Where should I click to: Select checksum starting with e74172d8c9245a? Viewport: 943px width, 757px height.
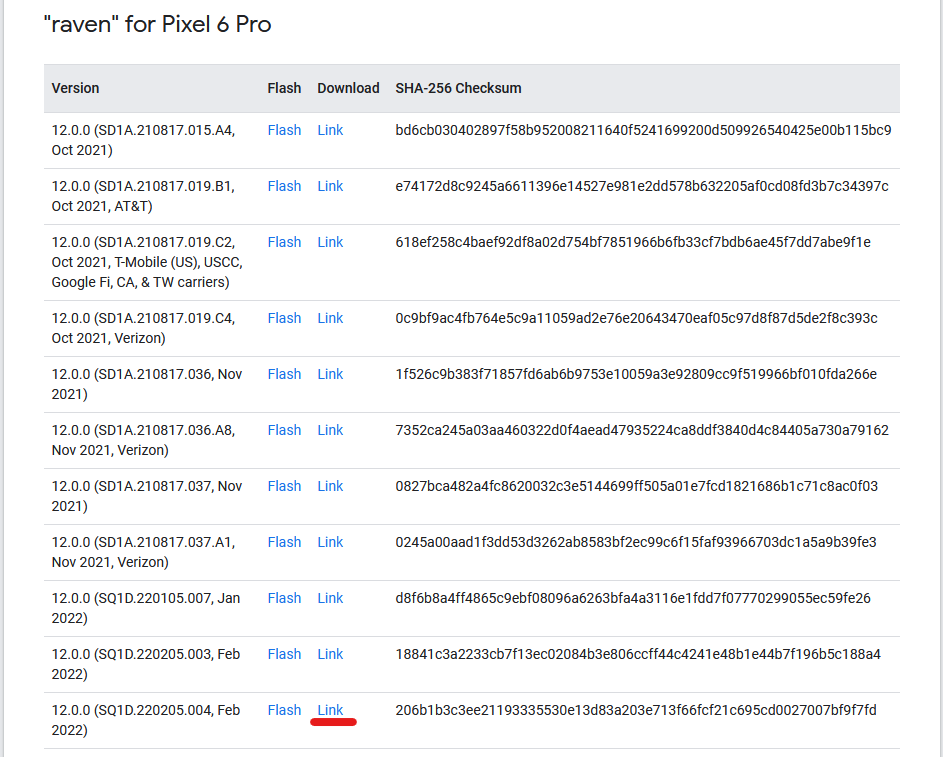coord(642,186)
